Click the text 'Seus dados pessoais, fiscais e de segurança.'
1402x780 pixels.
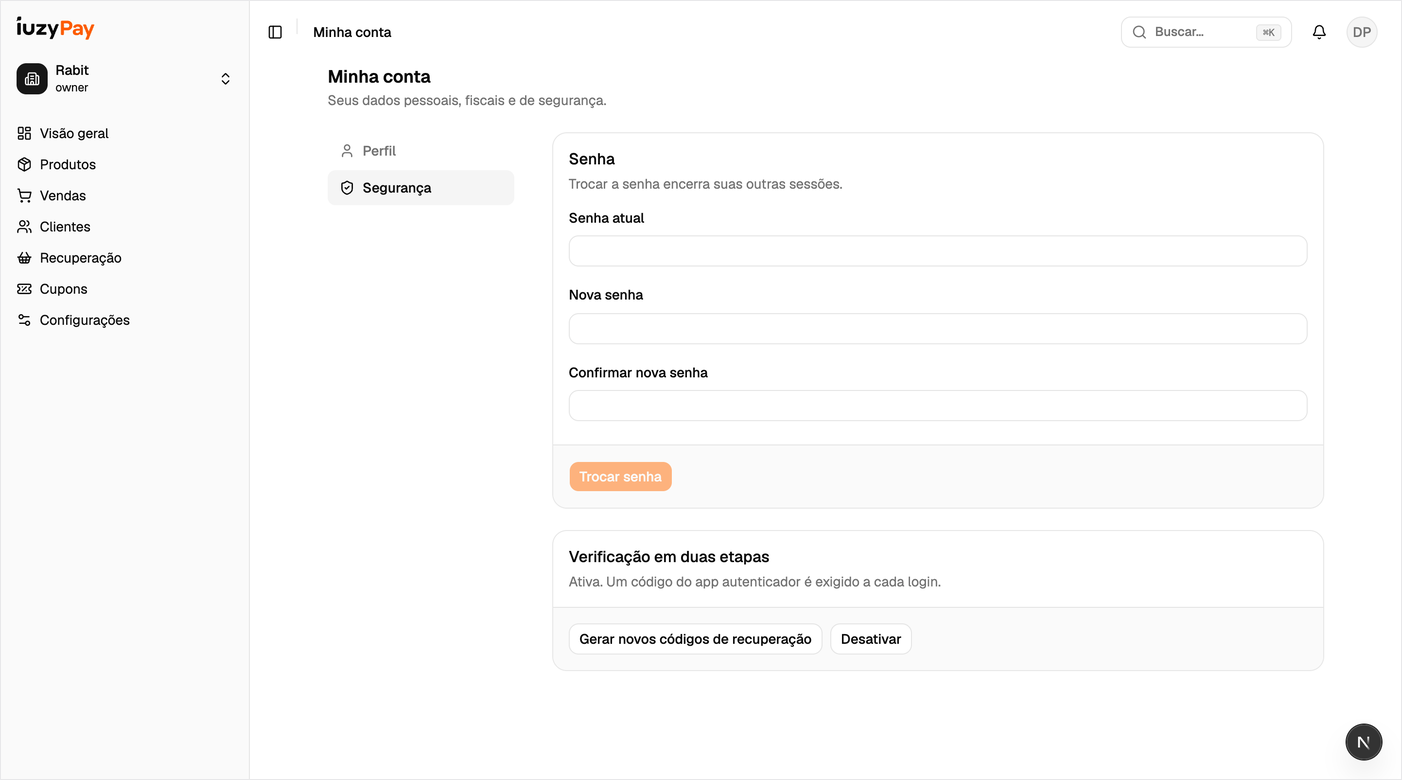coord(467,100)
